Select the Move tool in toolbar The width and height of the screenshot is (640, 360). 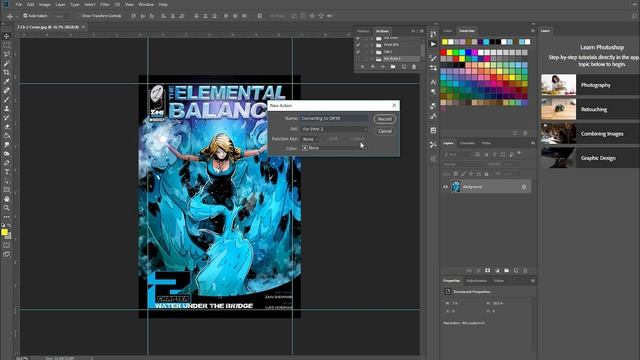[x=7, y=36]
